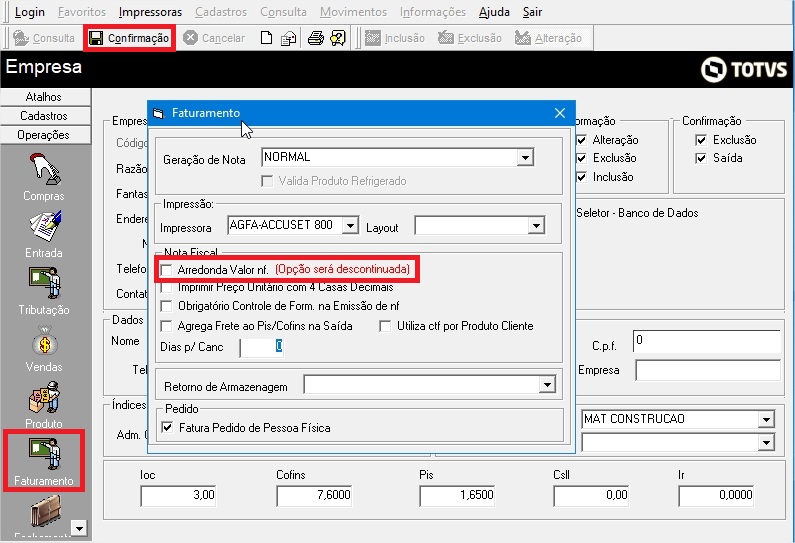Click the Cancelar toolbar button
The image size is (795, 543).
(214, 38)
